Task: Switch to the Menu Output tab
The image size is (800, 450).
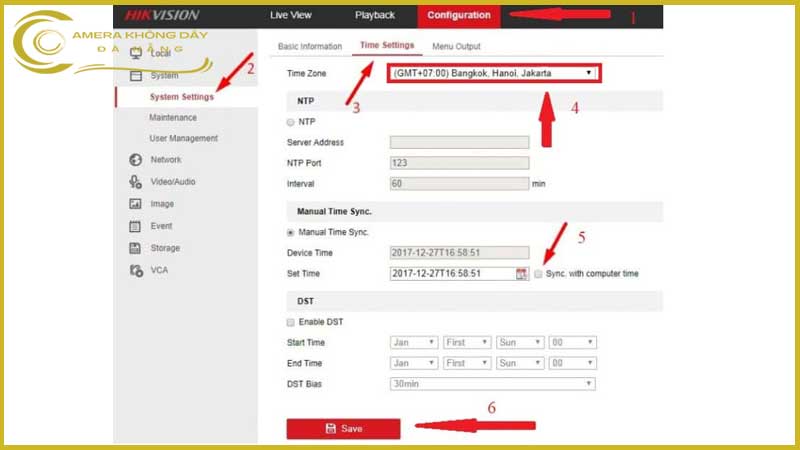Action: [x=456, y=47]
